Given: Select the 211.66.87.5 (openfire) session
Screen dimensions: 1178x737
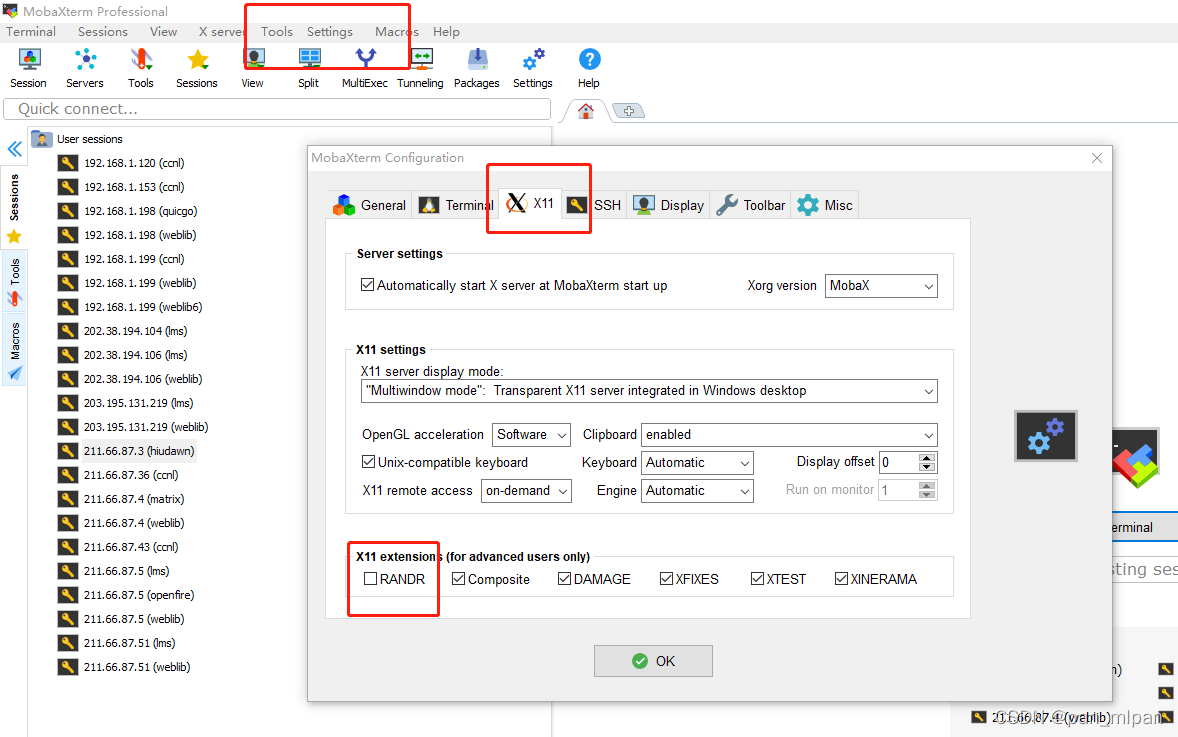Looking at the screenshot, I should click(139, 595).
